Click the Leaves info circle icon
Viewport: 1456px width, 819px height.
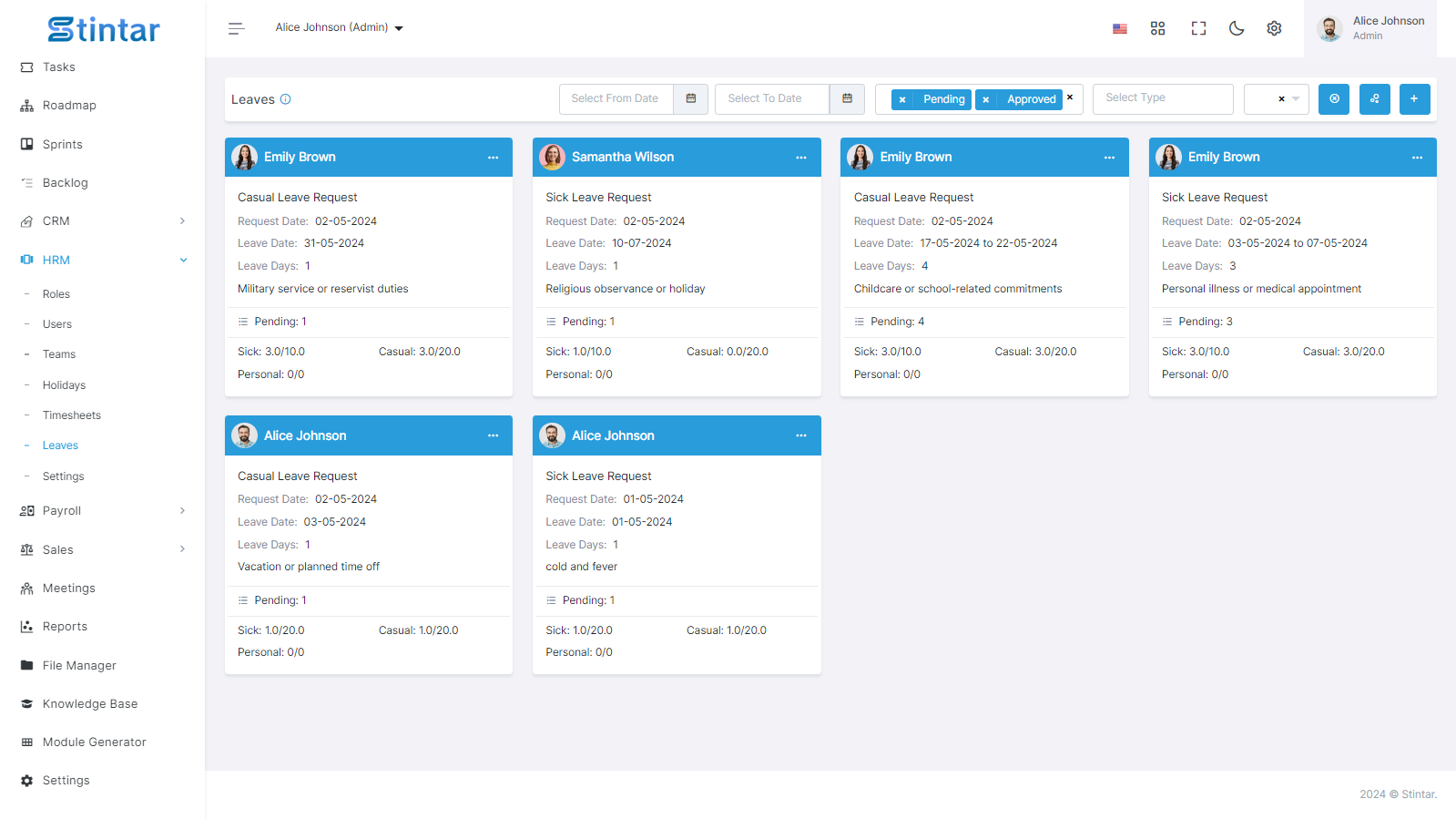pos(286,99)
